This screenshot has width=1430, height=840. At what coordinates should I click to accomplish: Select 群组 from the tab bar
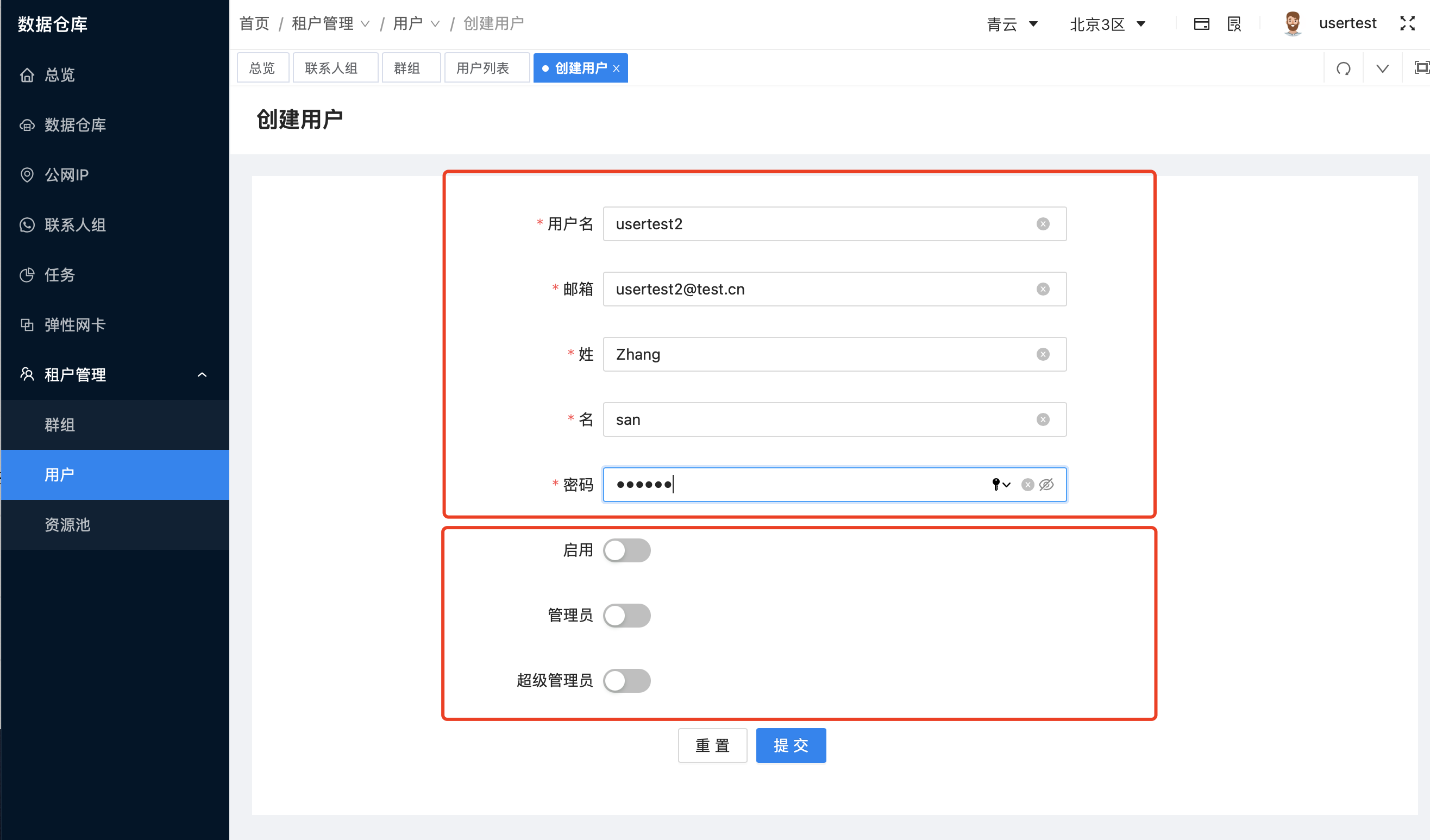(410, 67)
